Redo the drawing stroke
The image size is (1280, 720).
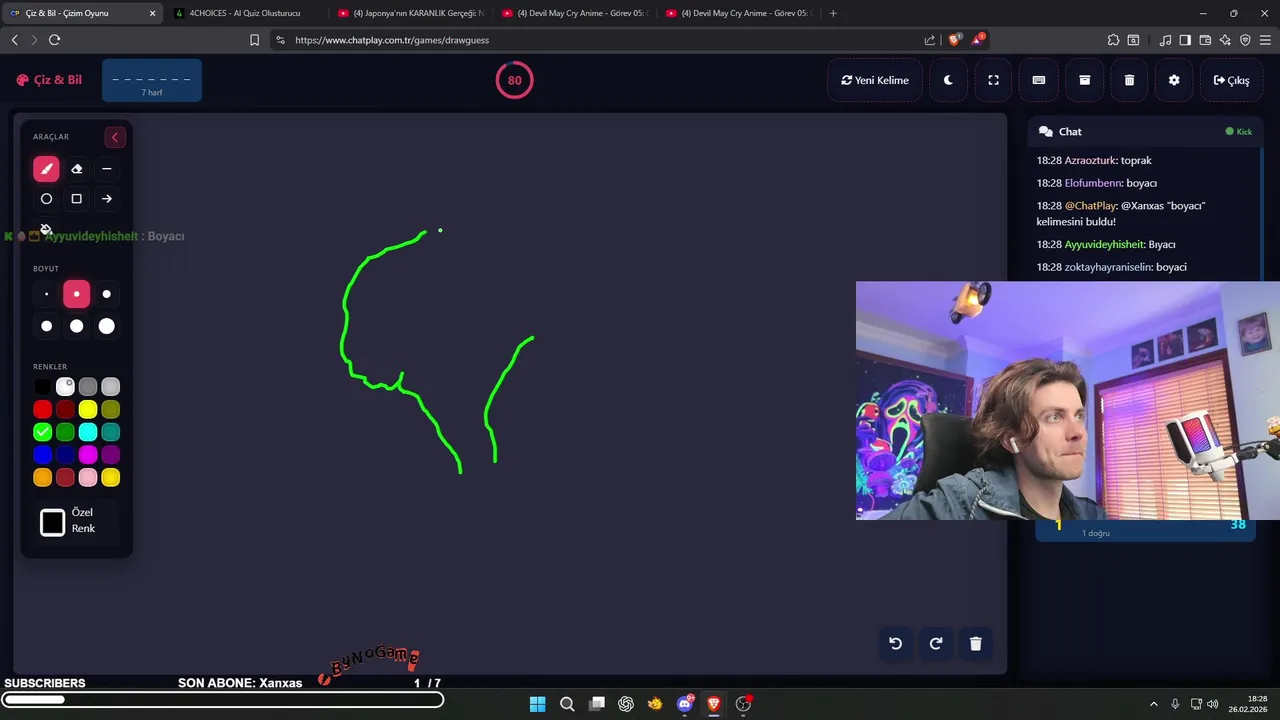pos(936,643)
